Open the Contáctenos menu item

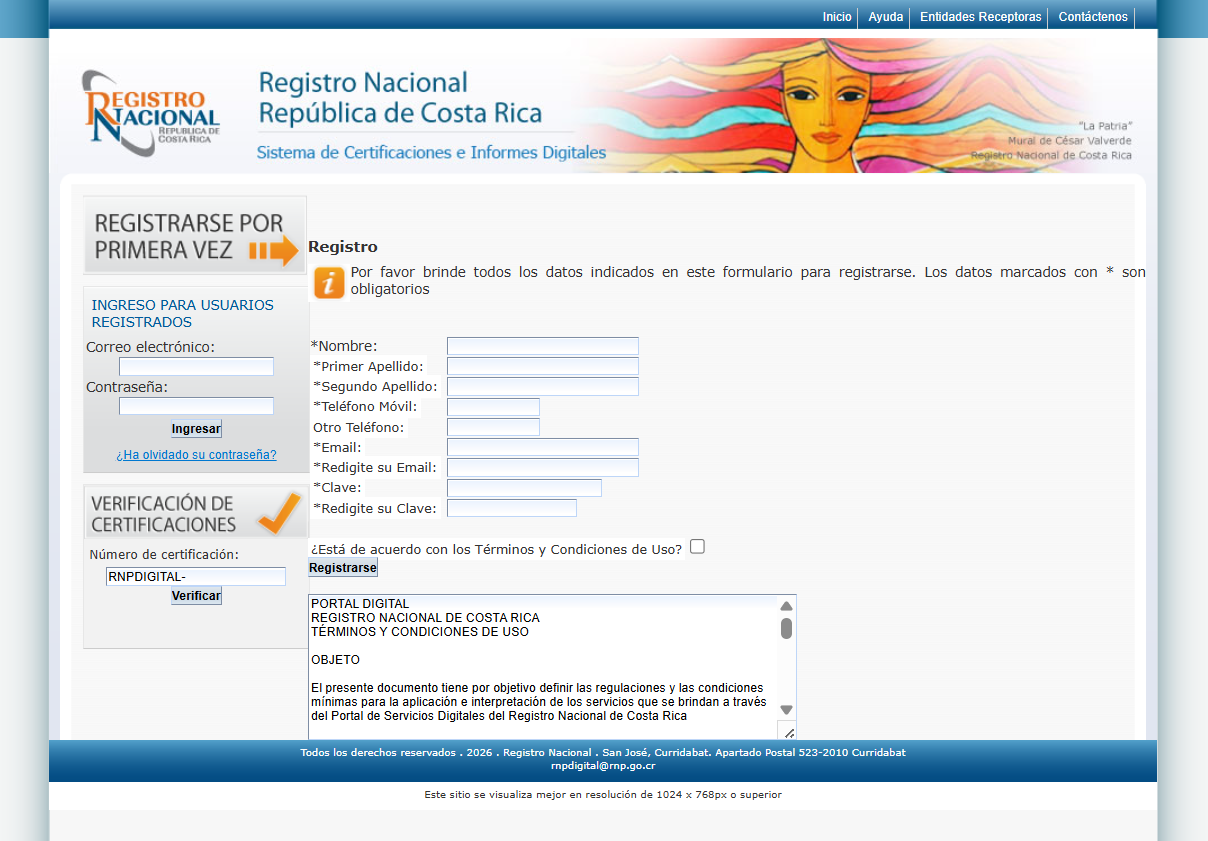(x=1093, y=17)
